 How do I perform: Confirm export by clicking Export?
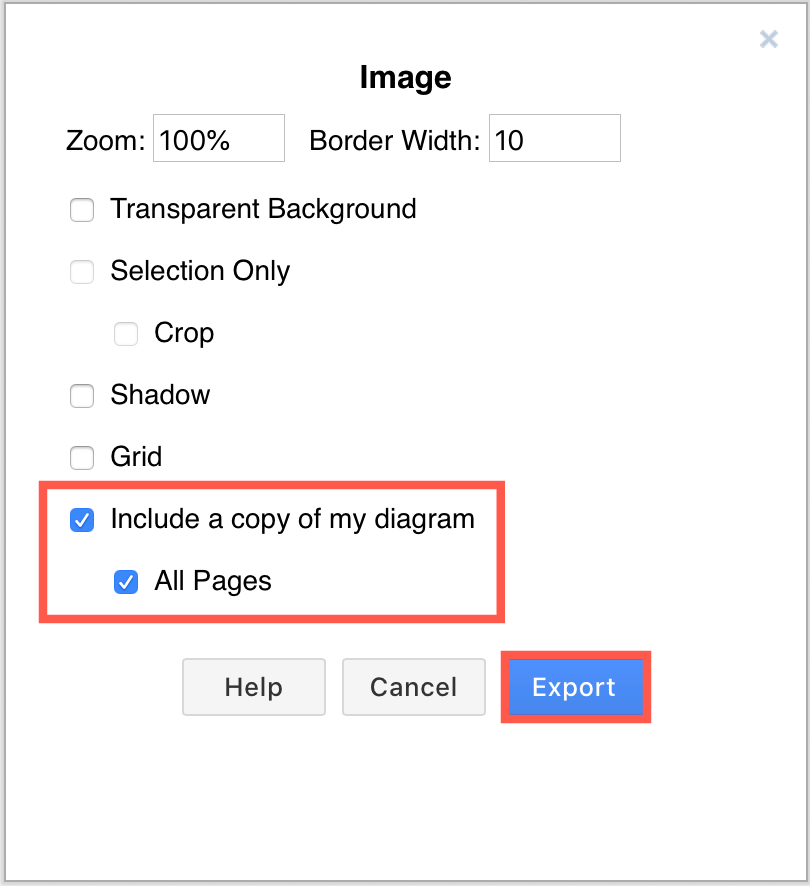(x=574, y=687)
